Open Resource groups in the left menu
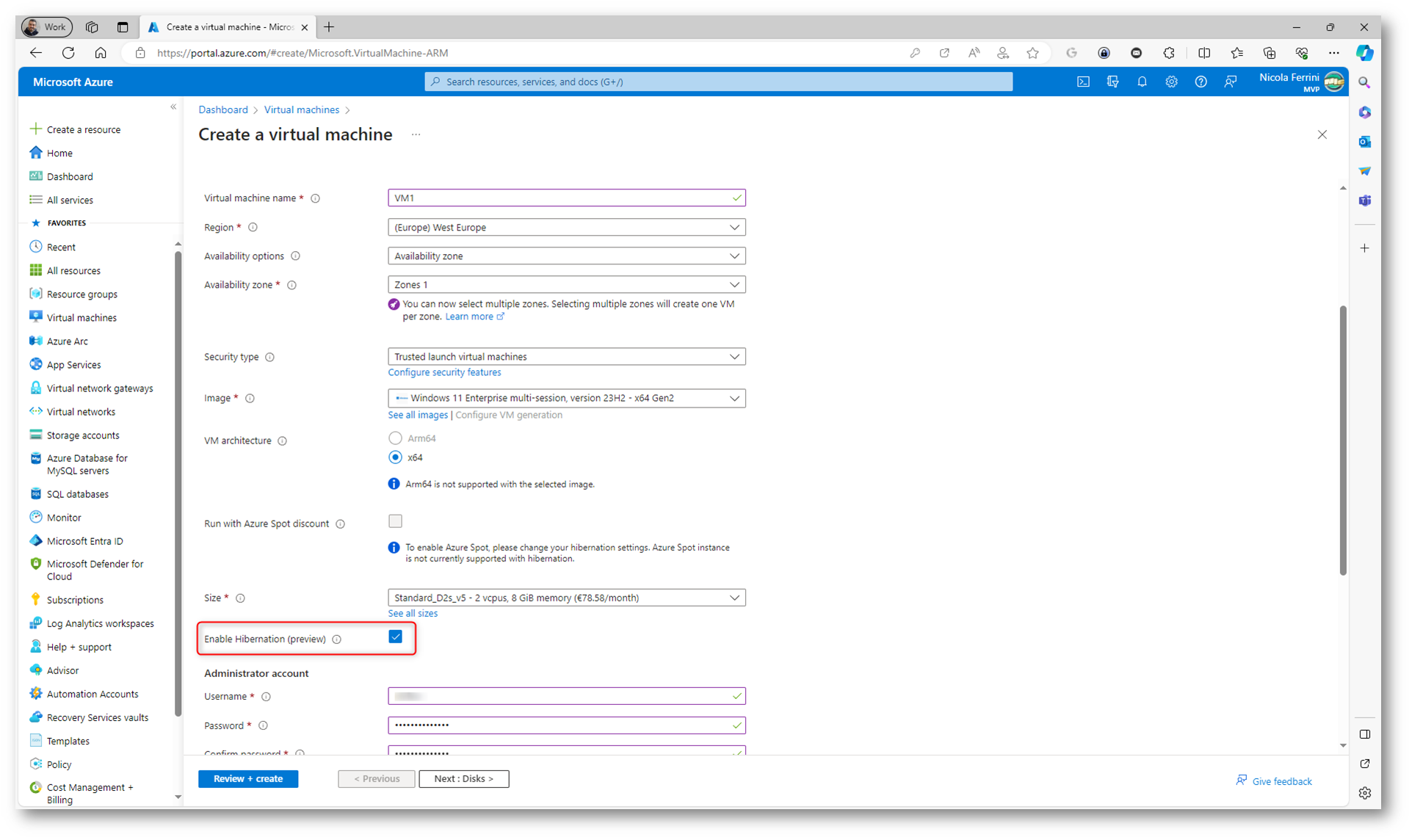The height and width of the screenshot is (840, 1412). point(82,294)
